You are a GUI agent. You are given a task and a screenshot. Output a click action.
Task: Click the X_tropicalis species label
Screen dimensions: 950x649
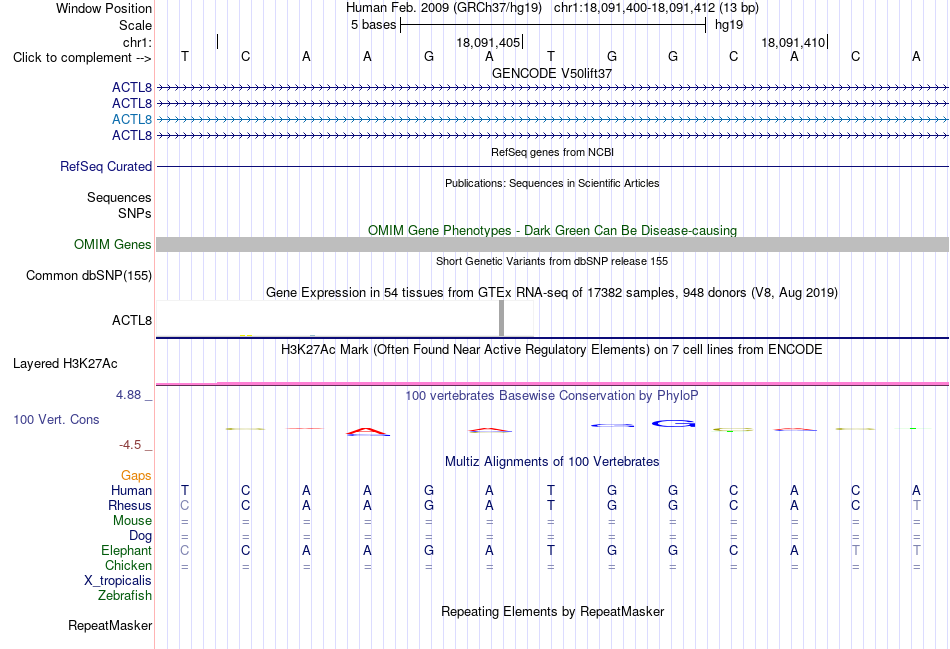tap(118, 581)
